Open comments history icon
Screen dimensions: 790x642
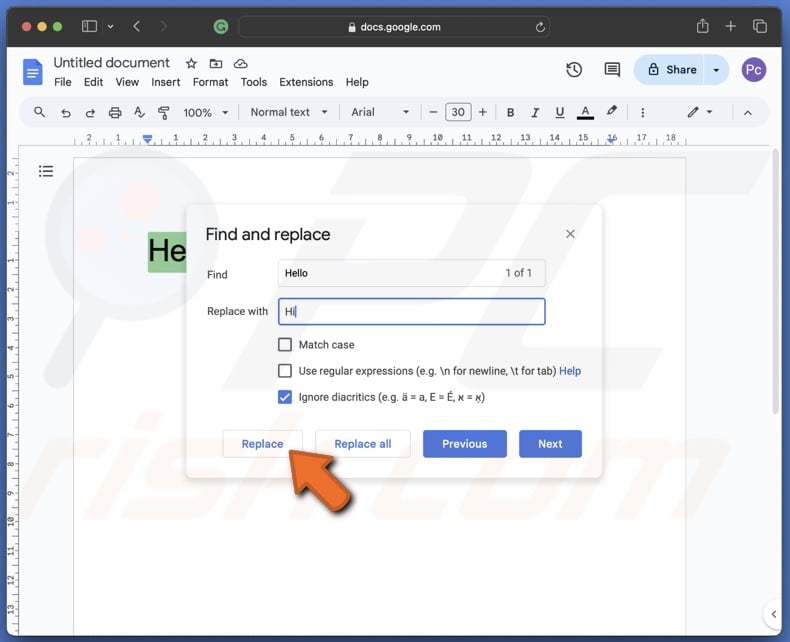click(x=612, y=70)
